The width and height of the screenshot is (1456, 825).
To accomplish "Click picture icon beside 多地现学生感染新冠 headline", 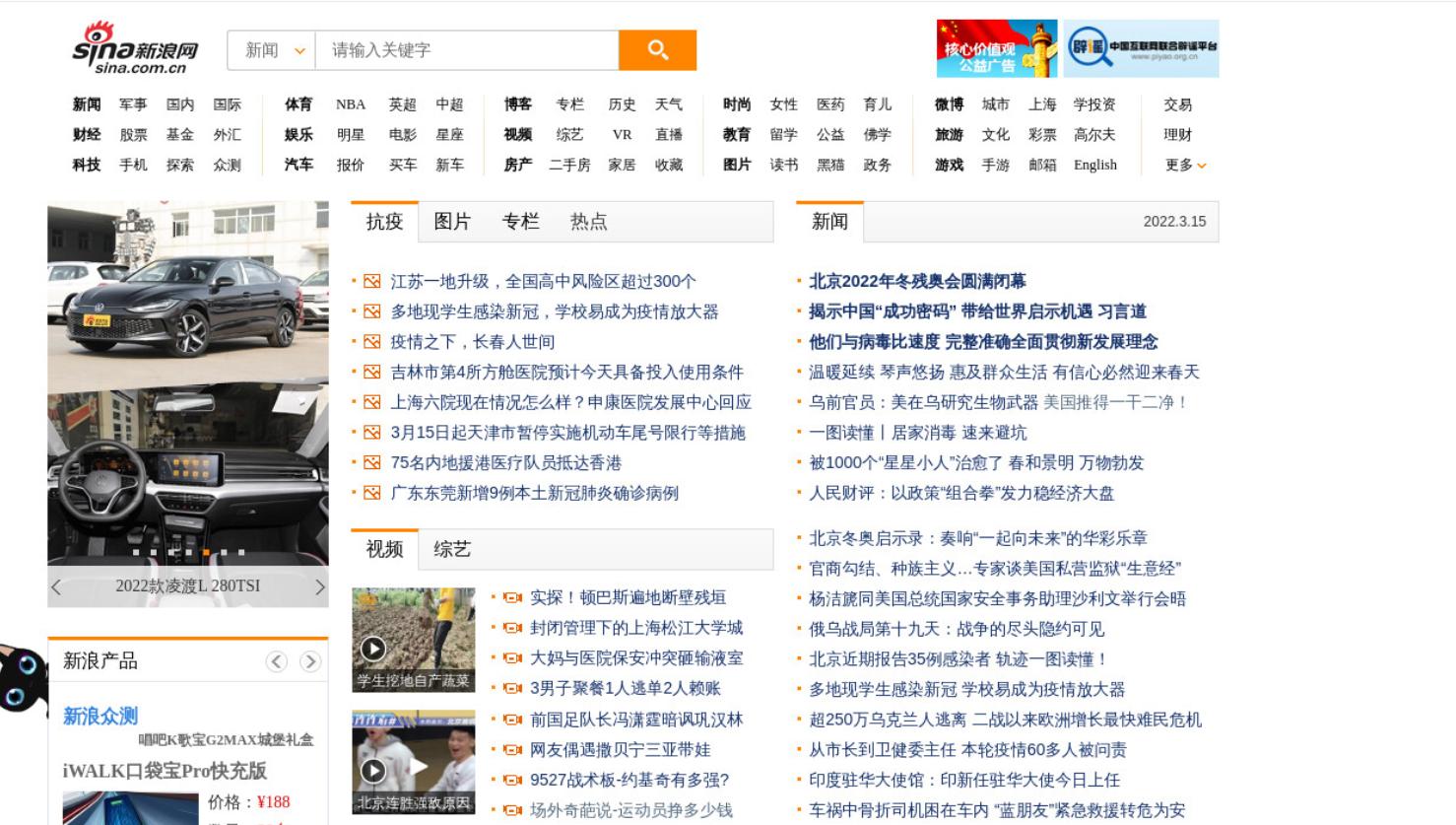I will pyautogui.click(x=371, y=311).
